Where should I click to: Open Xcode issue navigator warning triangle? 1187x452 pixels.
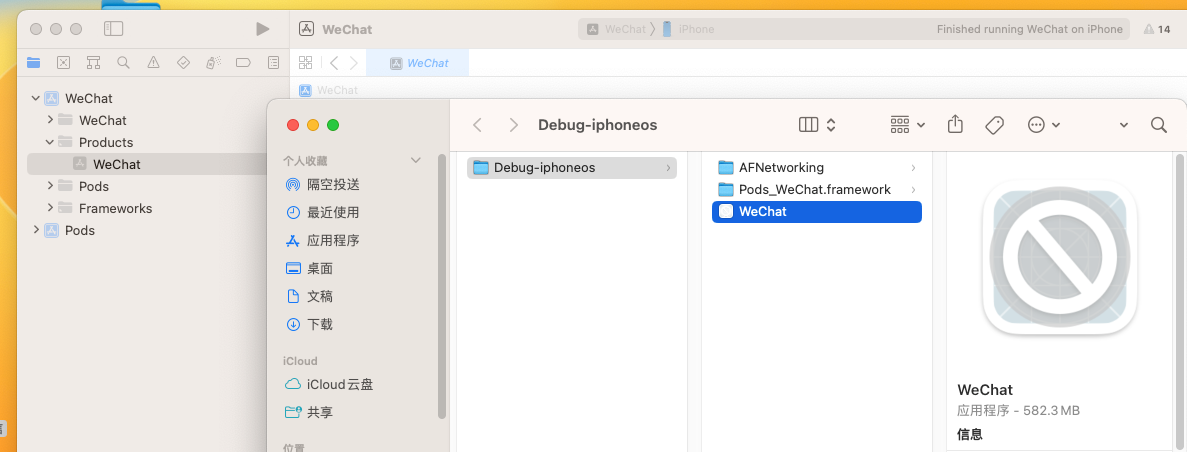coord(154,63)
